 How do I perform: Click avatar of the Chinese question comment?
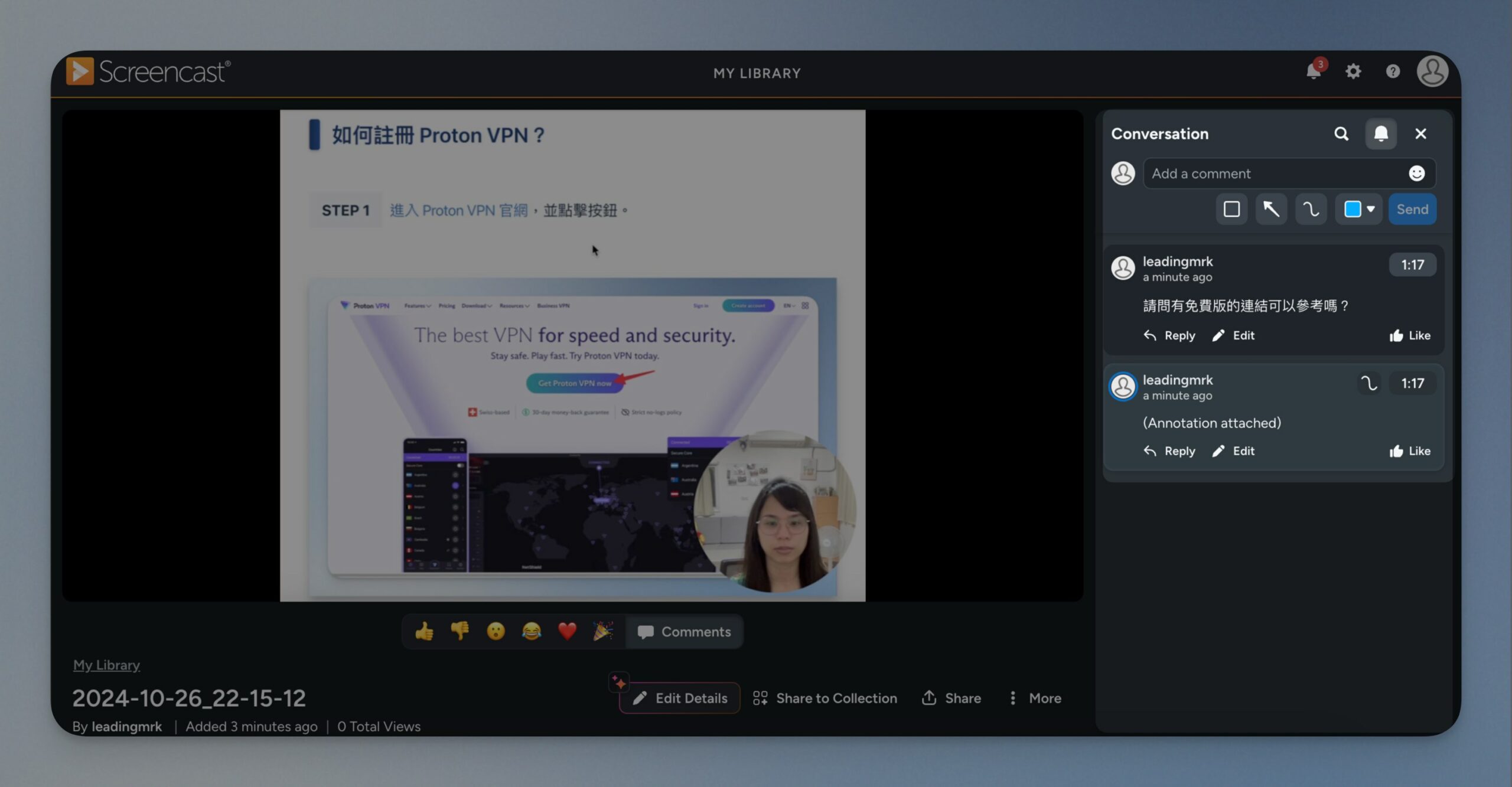1123,268
